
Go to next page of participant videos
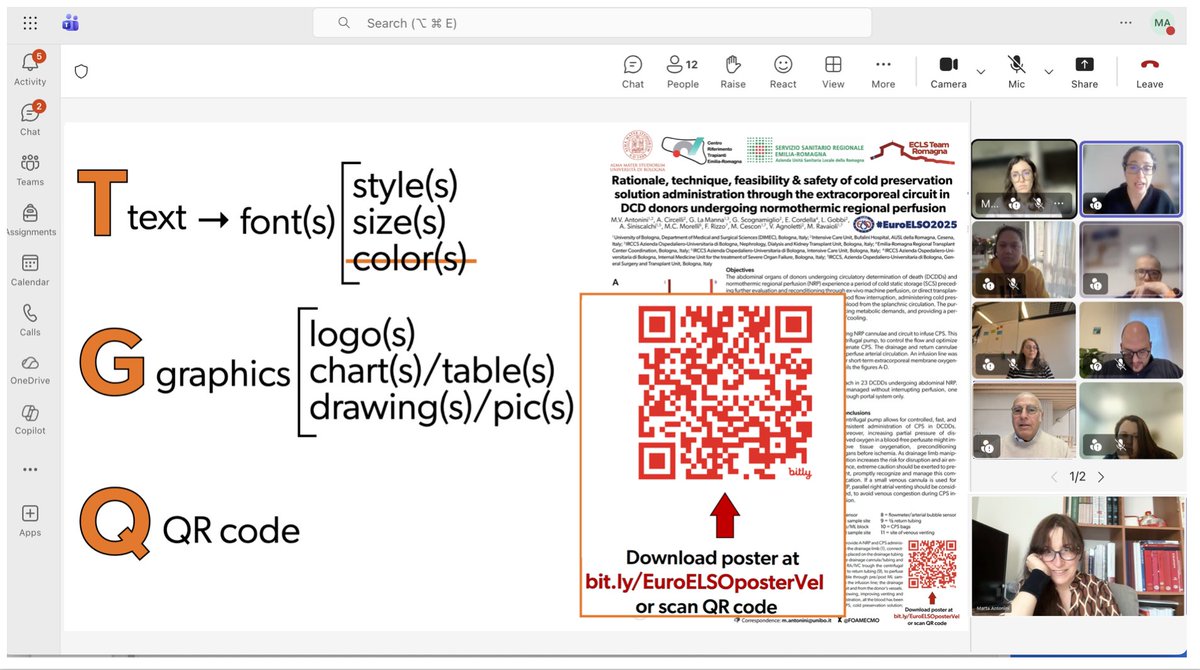click(1101, 477)
